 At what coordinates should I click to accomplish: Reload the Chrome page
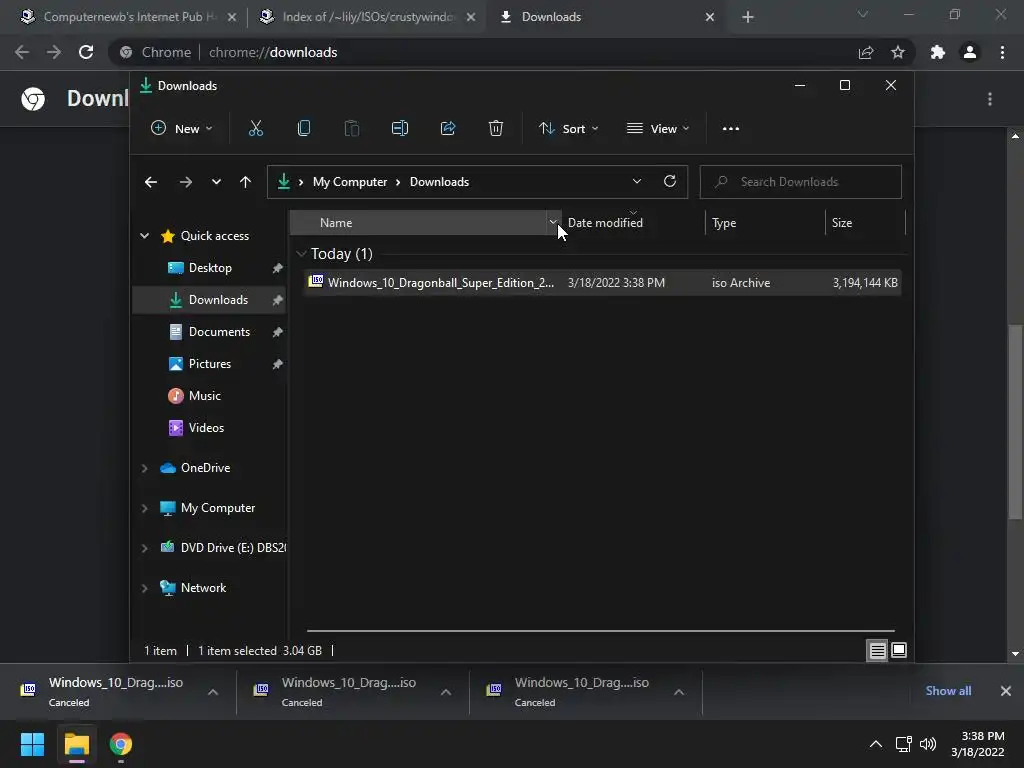[x=86, y=52]
